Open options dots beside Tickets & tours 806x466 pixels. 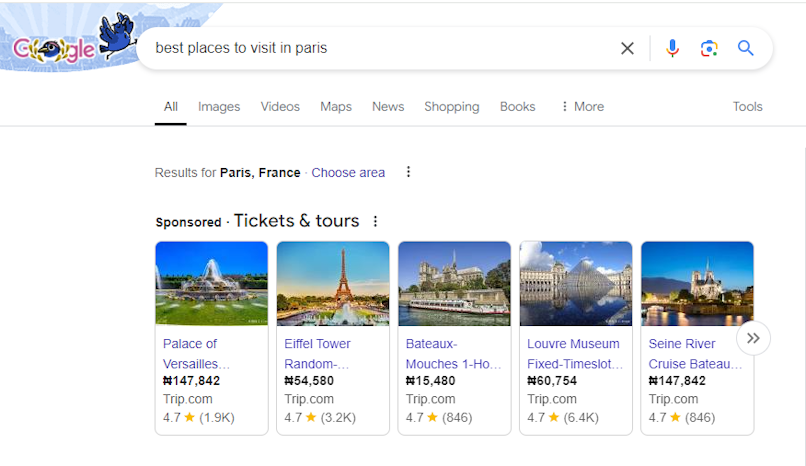click(375, 221)
